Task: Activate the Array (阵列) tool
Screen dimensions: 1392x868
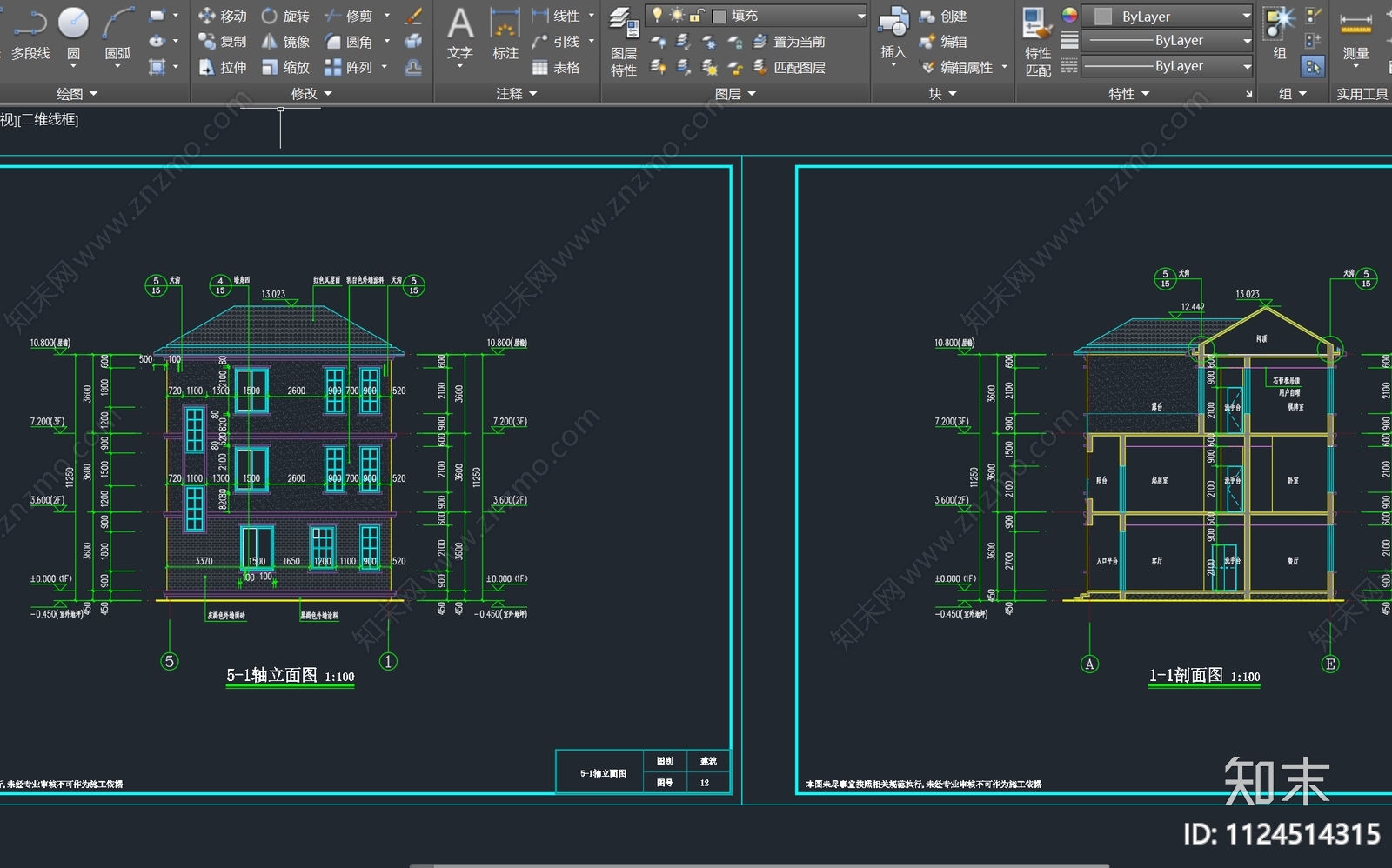Action: tap(348, 67)
